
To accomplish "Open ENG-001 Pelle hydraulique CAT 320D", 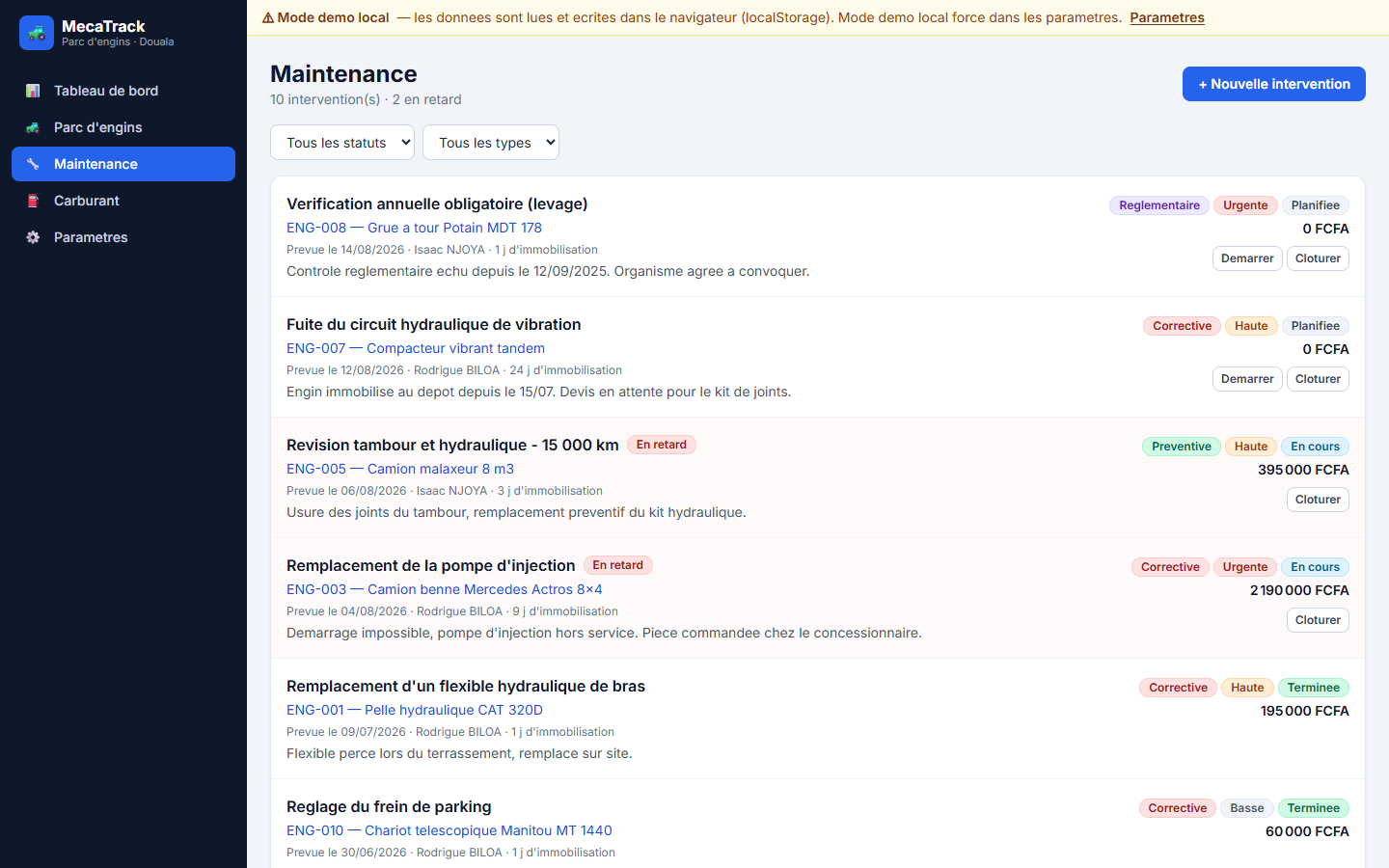I will point(415,710).
